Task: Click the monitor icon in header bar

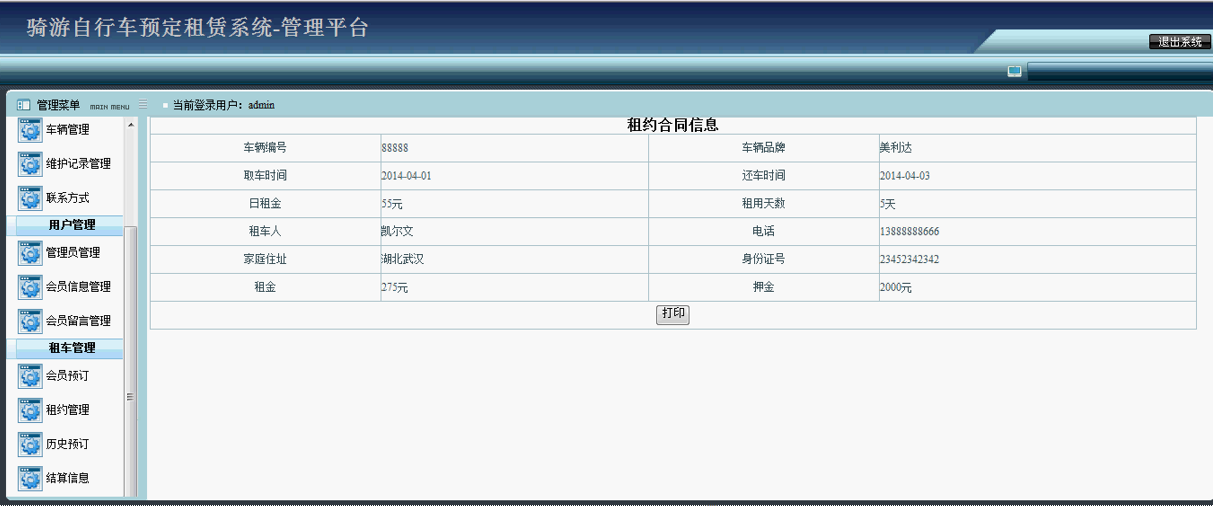Action: tap(1014, 72)
